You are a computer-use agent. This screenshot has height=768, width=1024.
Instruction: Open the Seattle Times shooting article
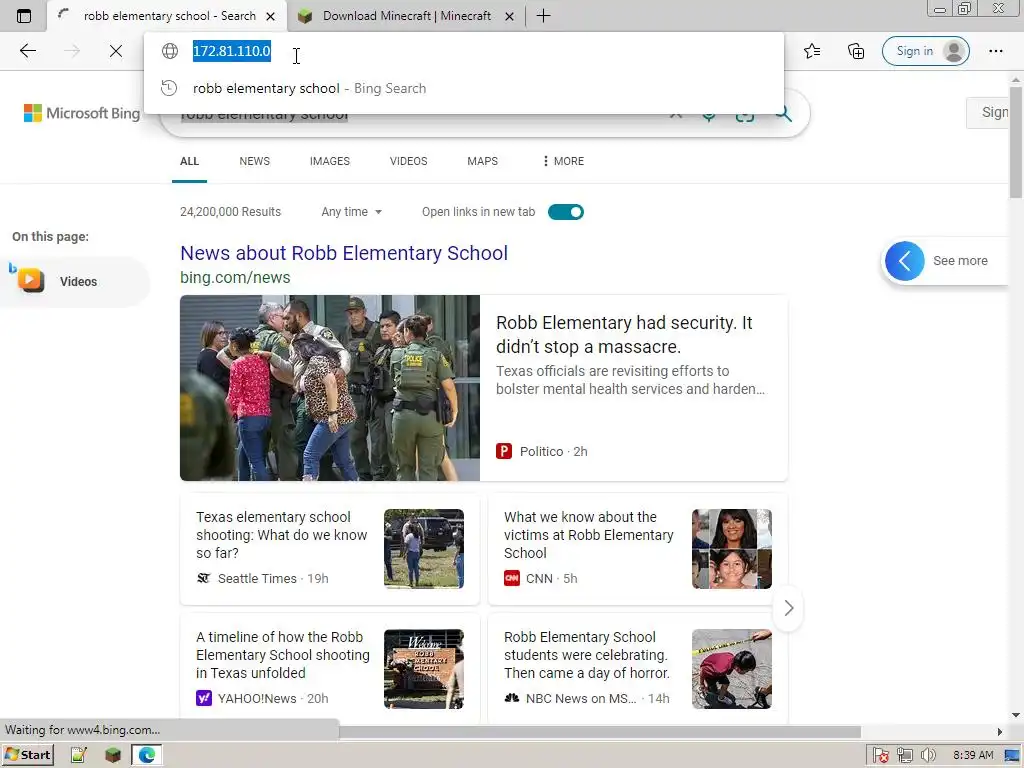281,535
